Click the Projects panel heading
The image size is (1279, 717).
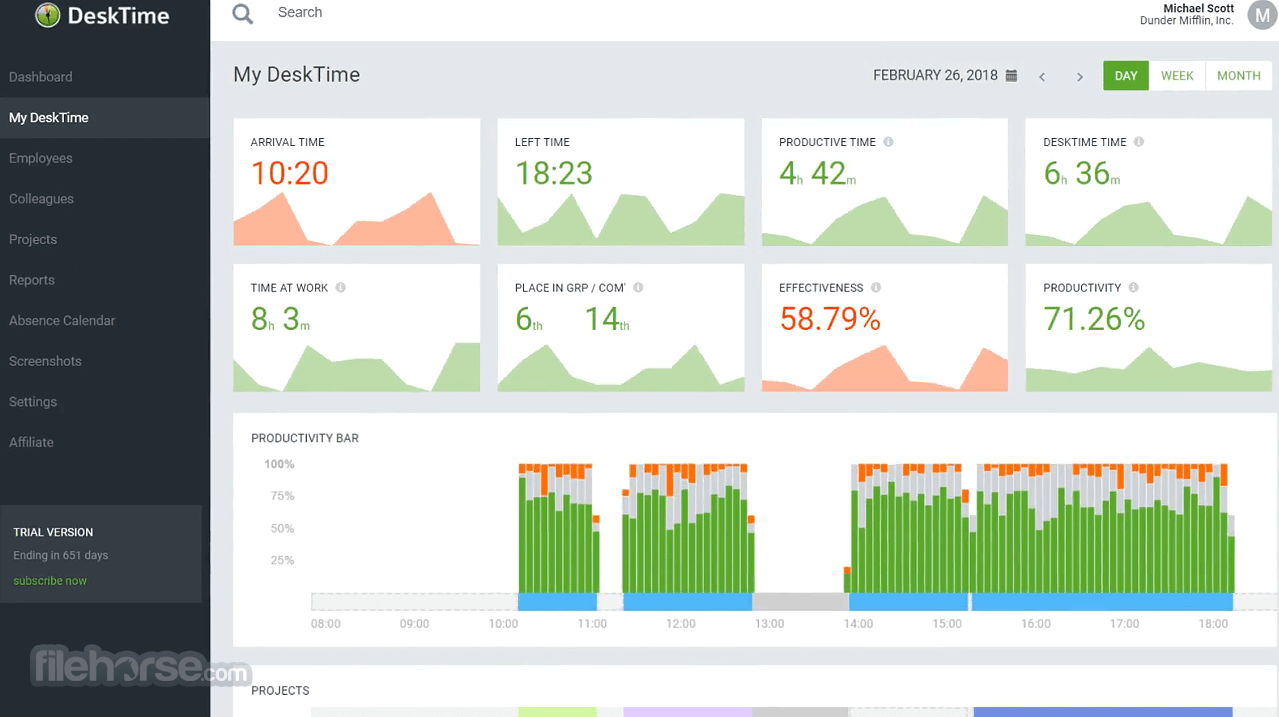[280, 691]
